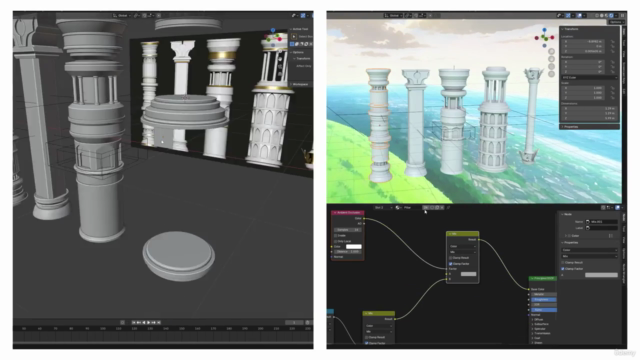
Task: Open Options dropdown in right viewport
Action: pyautogui.click(x=616, y=22)
